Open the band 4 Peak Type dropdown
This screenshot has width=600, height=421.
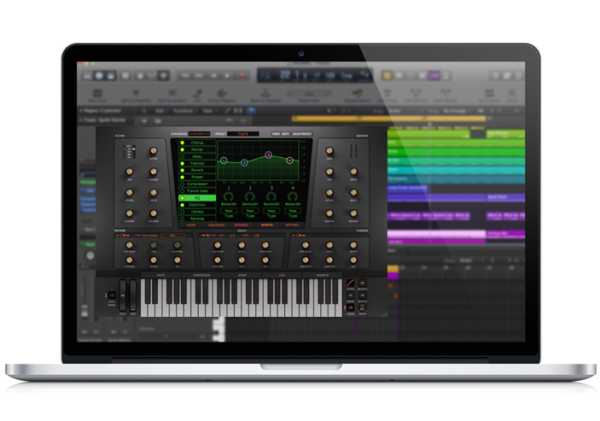click(290, 214)
